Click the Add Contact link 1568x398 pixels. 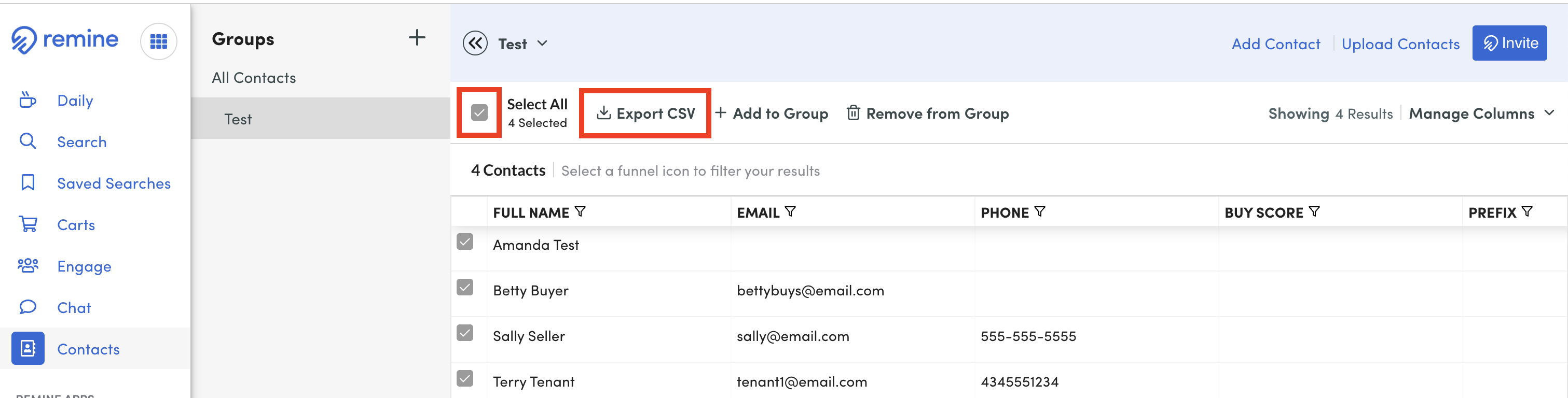[1276, 43]
